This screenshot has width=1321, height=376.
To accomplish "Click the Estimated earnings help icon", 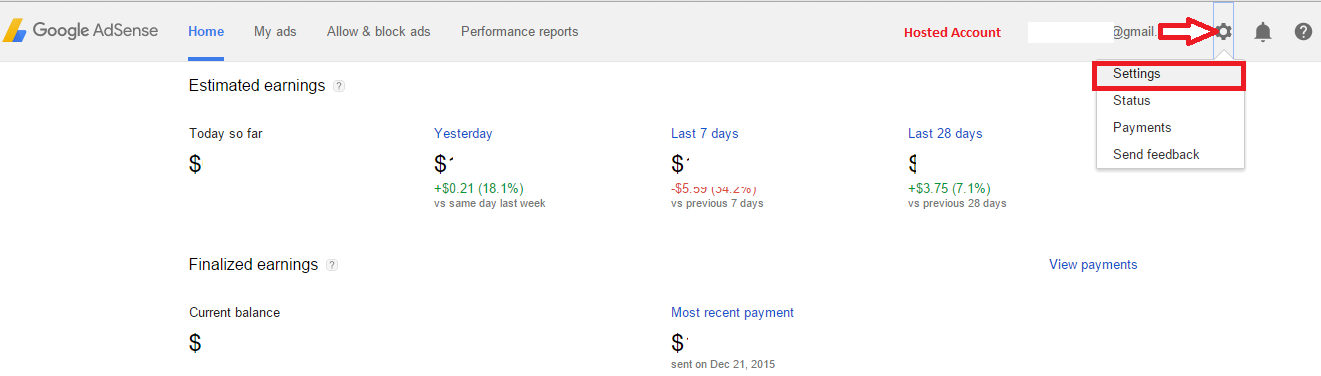I will (339, 86).
